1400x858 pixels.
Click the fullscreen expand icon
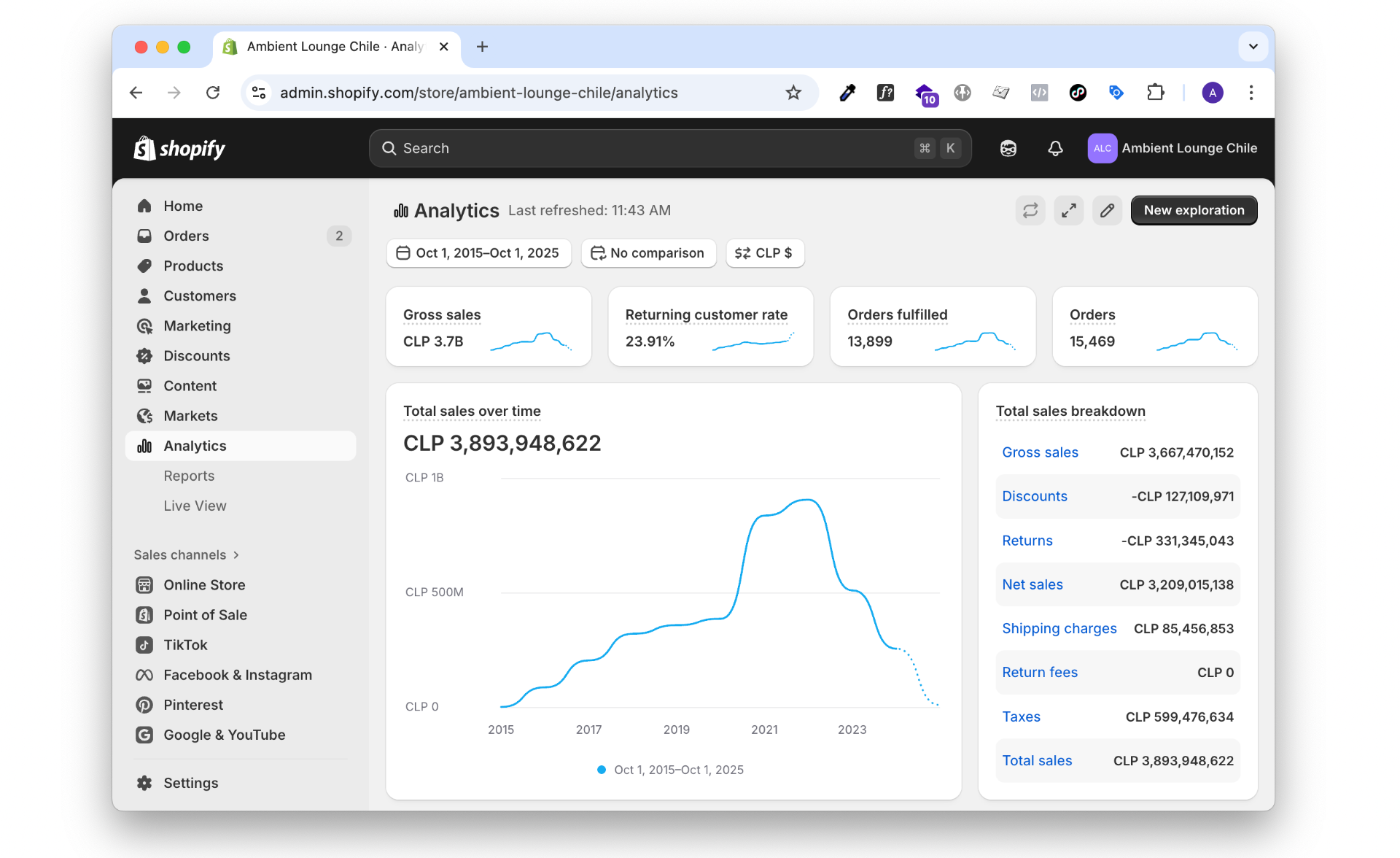1068,211
